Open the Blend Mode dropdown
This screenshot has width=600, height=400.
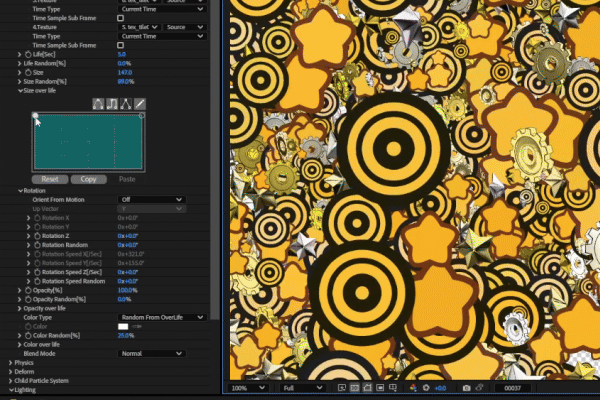coord(151,353)
